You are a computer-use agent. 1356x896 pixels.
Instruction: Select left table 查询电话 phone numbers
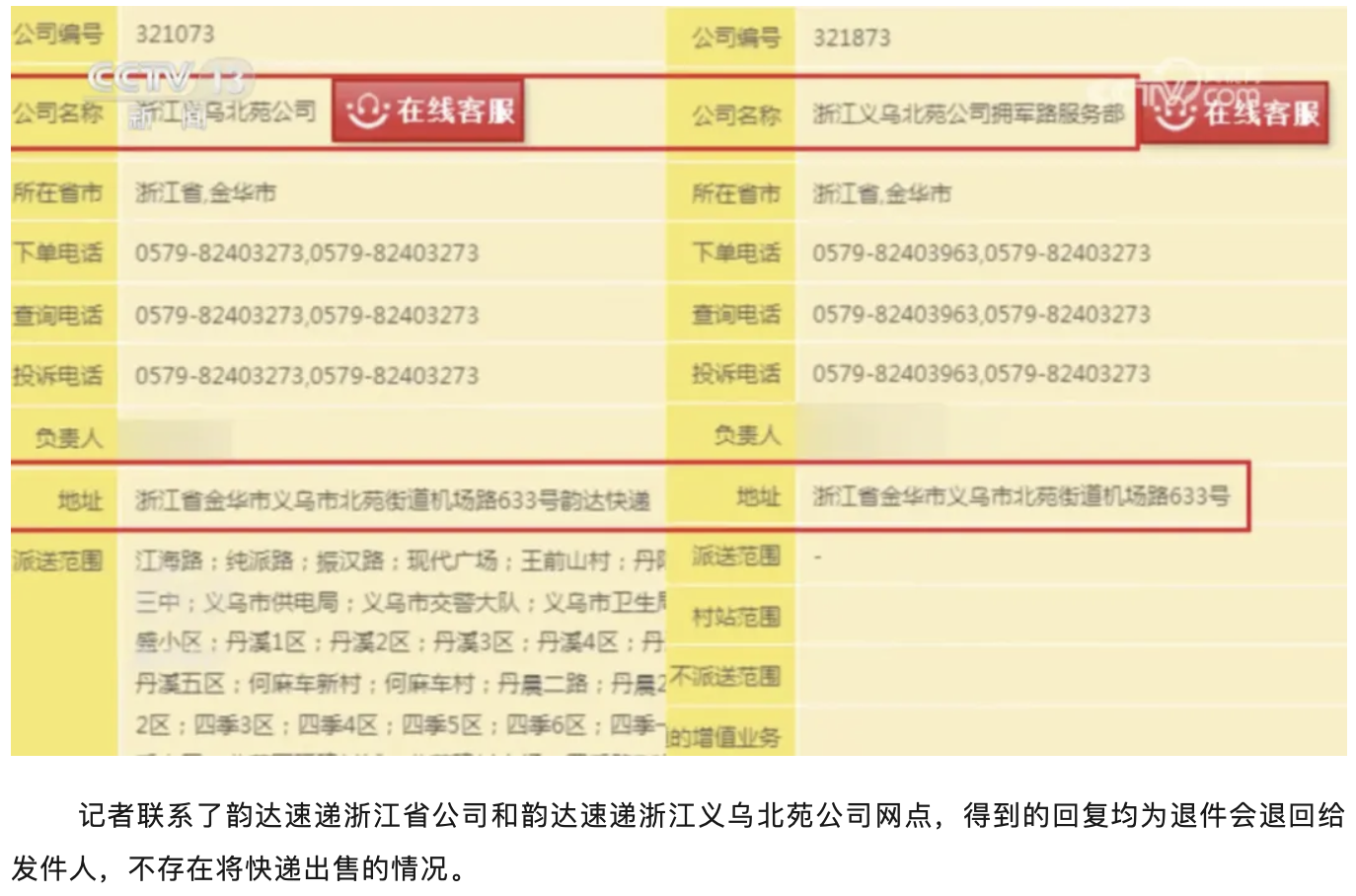tap(307, 315)
